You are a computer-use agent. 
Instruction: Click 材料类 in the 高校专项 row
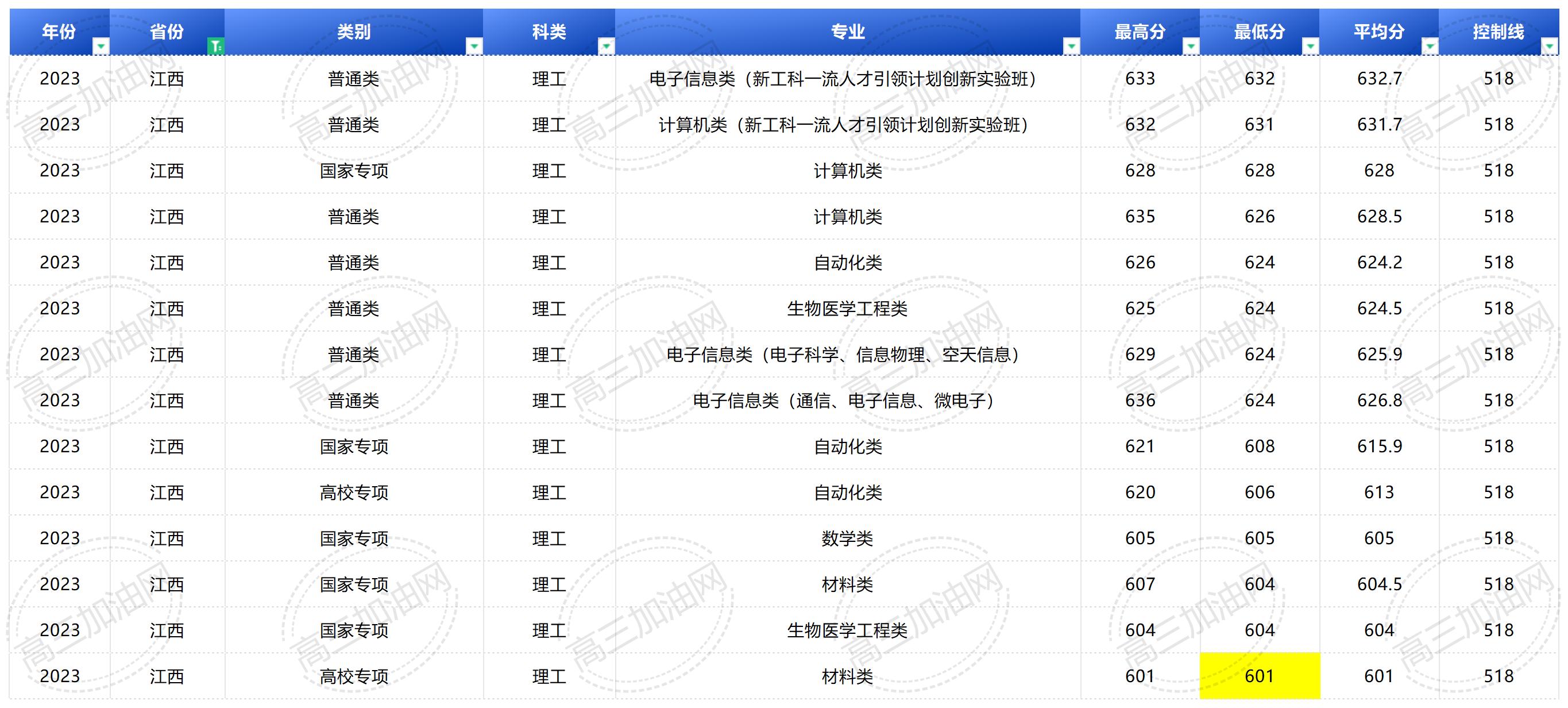coord(848,676)
